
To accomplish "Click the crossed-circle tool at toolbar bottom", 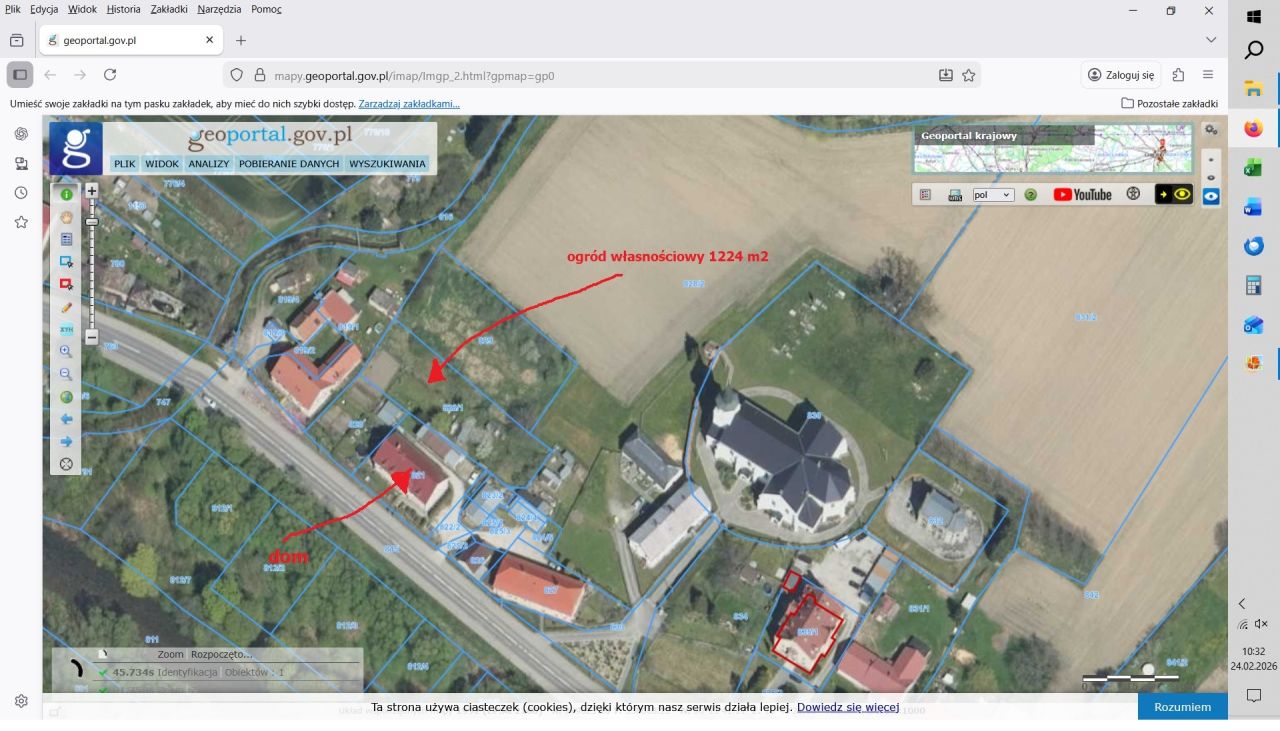I will [67, 464].
